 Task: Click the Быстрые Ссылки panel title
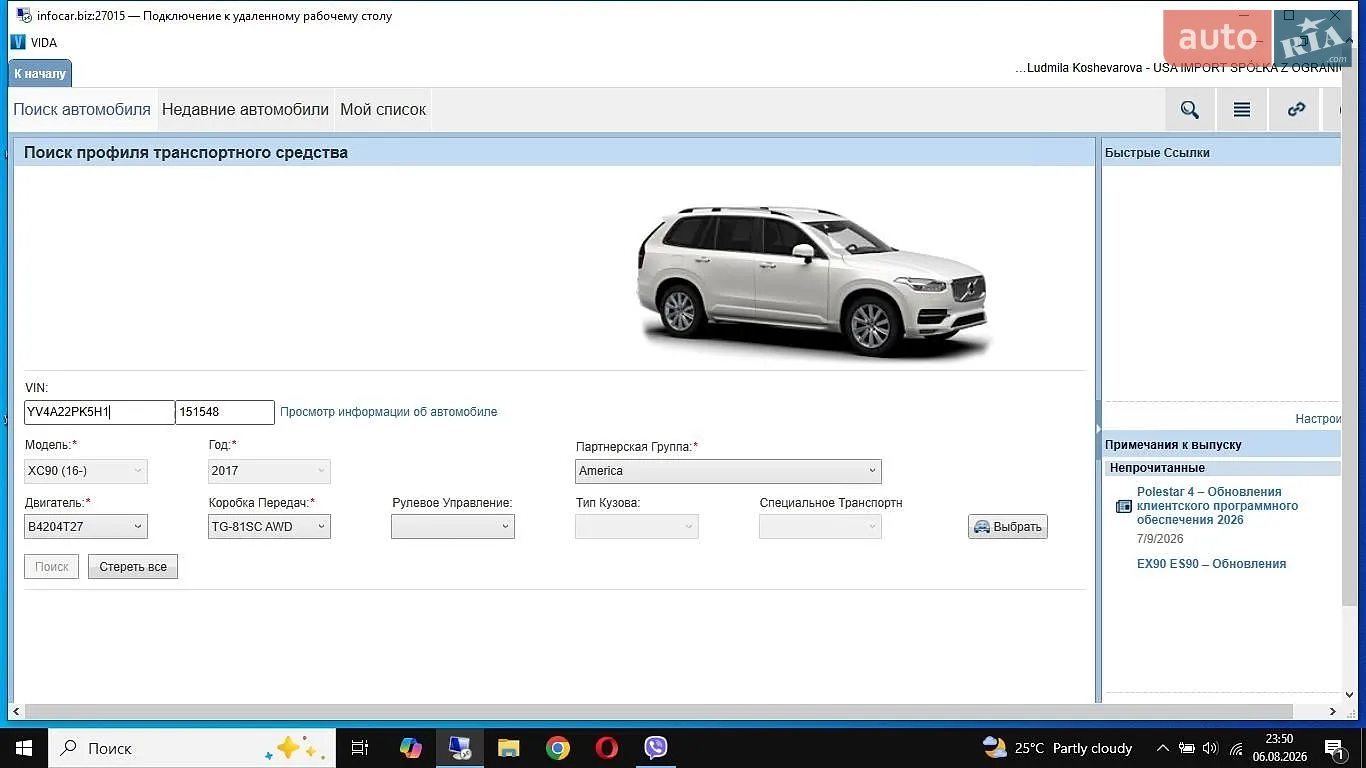1157,153
